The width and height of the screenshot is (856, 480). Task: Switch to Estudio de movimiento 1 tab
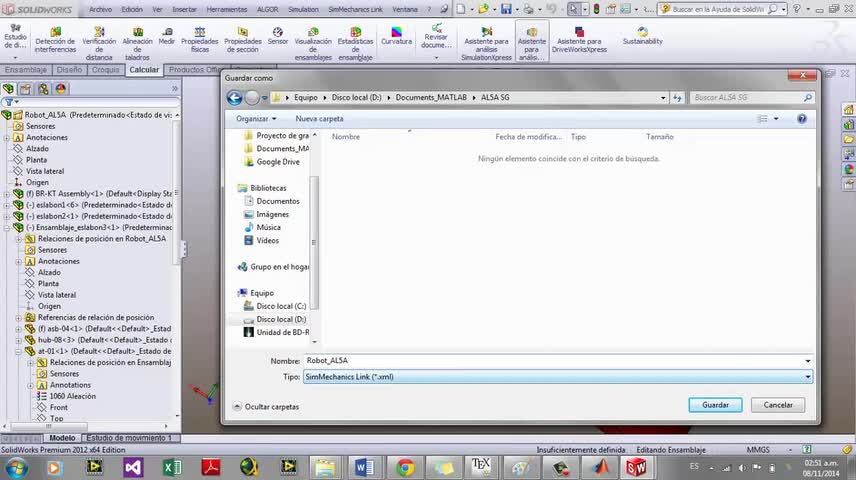click(x=129, y=438)
